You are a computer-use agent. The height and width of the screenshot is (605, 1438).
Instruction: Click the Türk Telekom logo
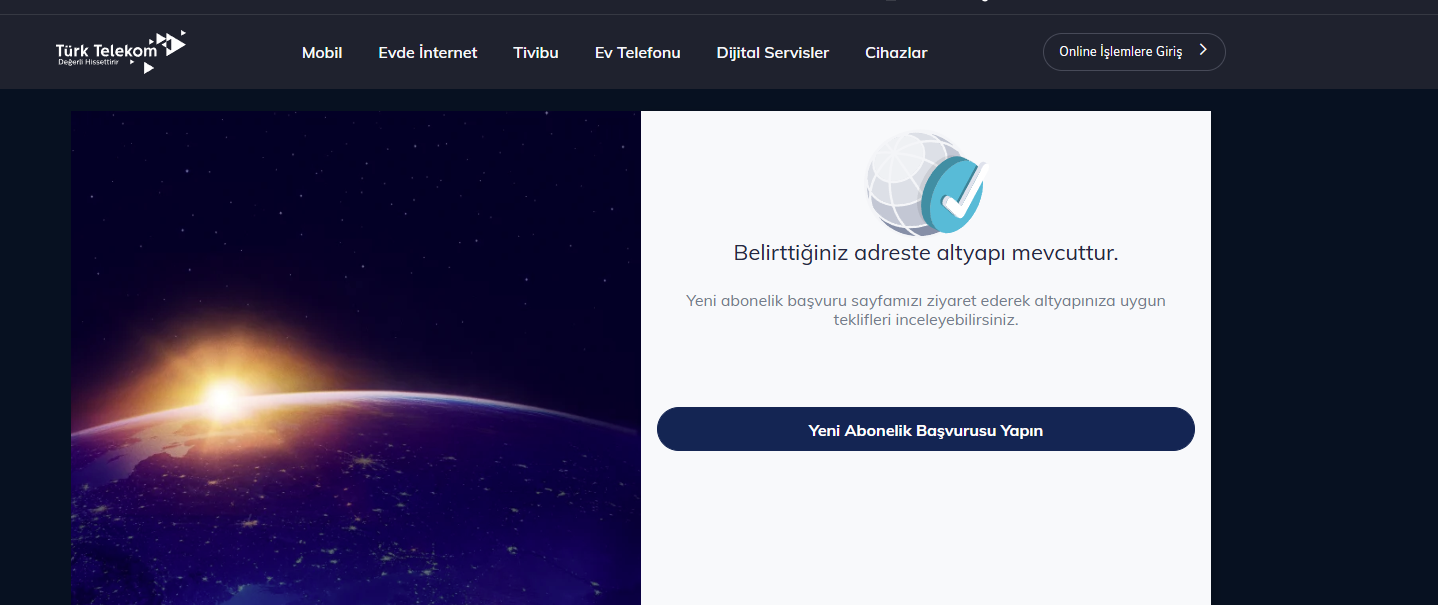coord(120,52)
